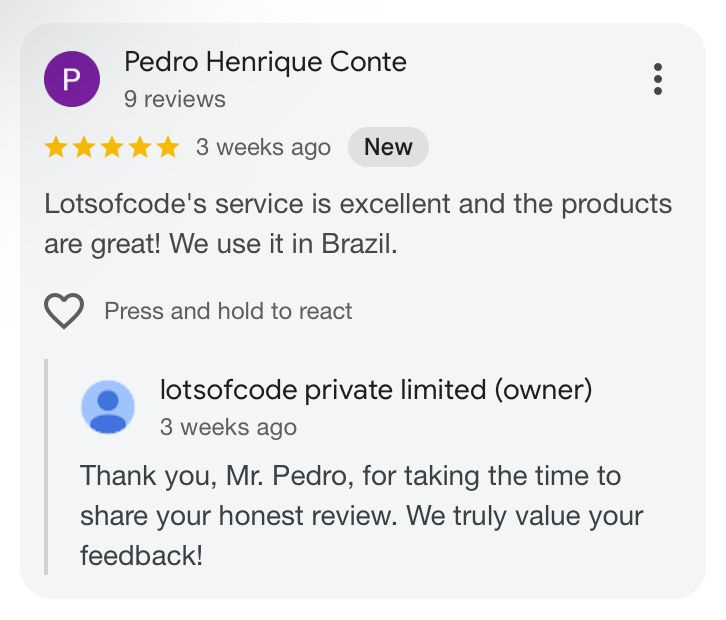726x620 pixels.
Task: Open Pedro Henrique Conte's profile name
Action: click(x=265, y=62)
